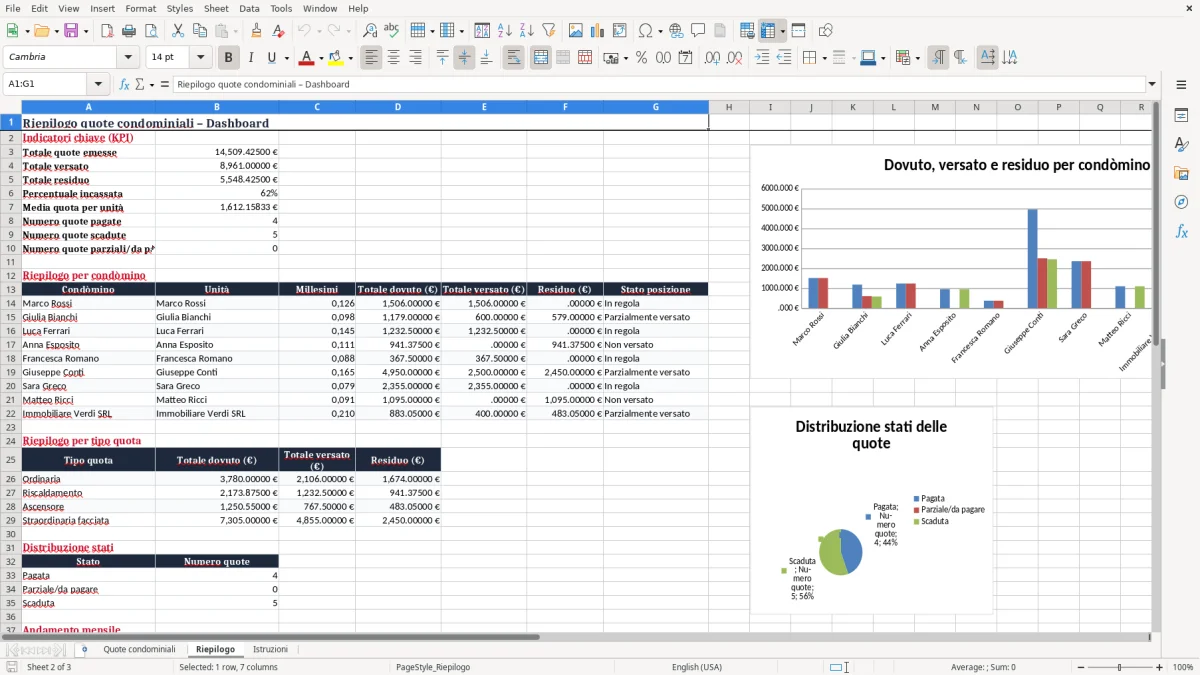
Task: Click the zoom slider handle
Action: pyautogui.click(x=1119, y=667)
